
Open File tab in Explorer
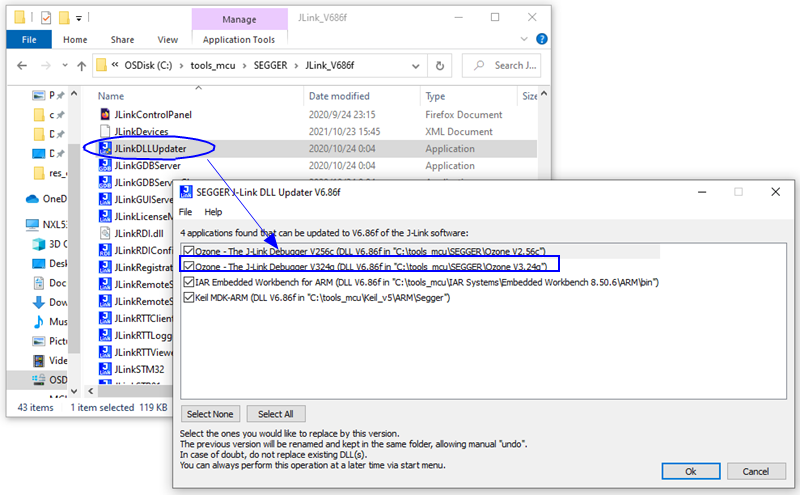29,39
